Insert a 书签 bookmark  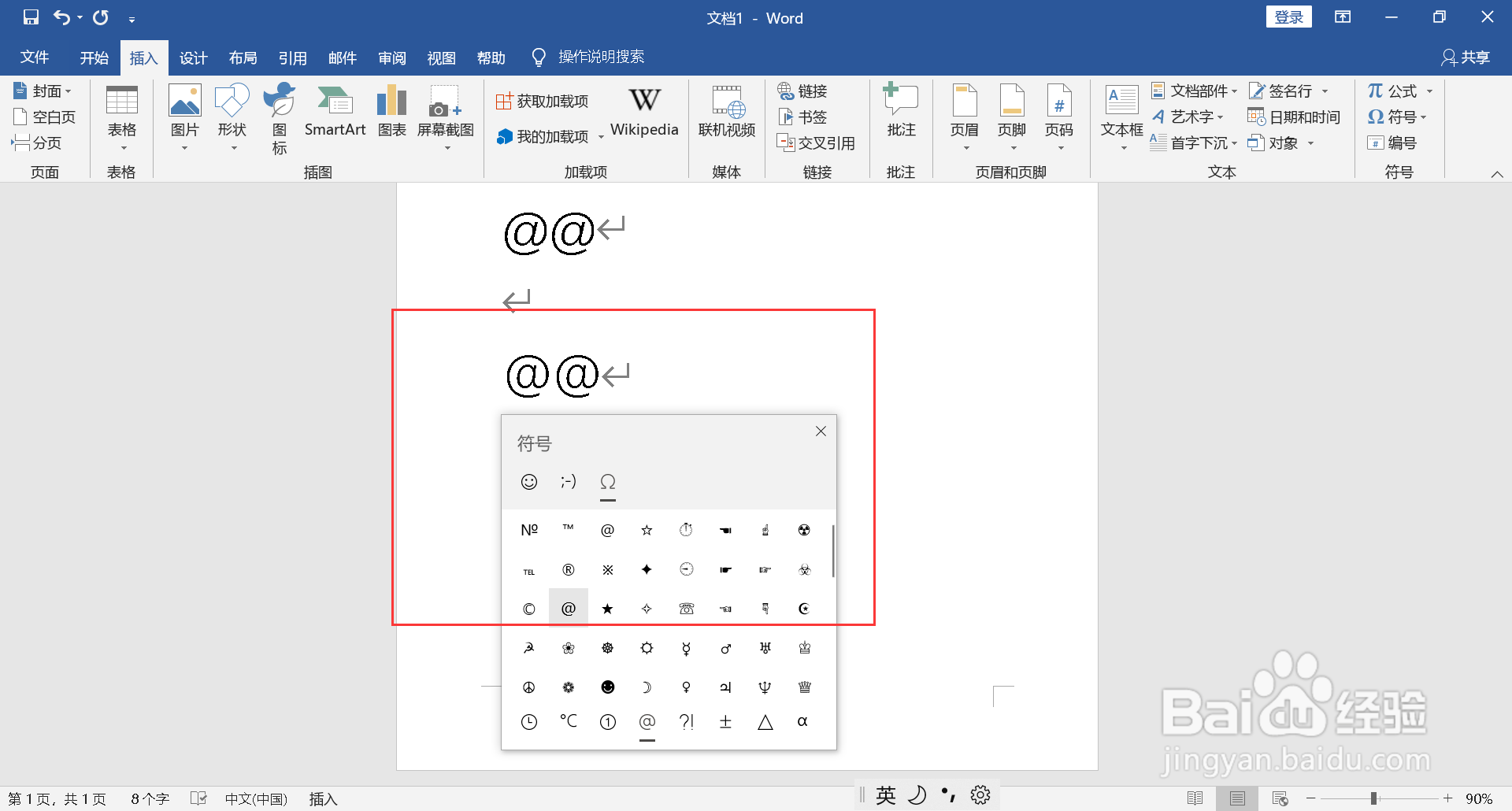point(802,117)
